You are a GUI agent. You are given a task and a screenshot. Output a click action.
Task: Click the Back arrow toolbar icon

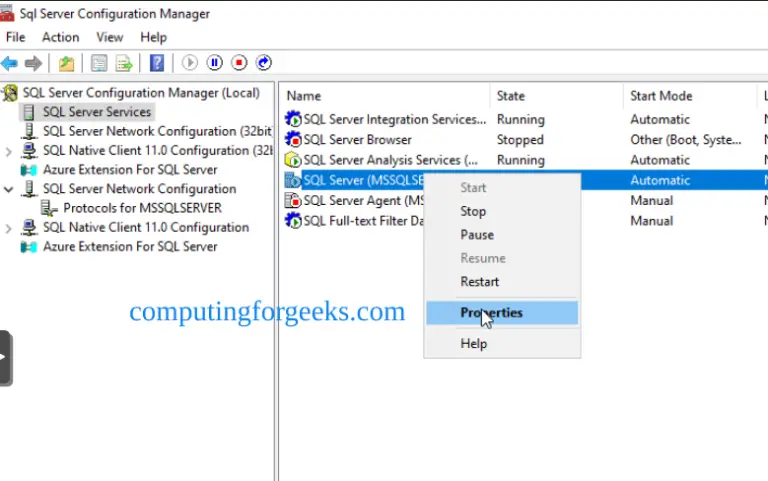(10, 63)
